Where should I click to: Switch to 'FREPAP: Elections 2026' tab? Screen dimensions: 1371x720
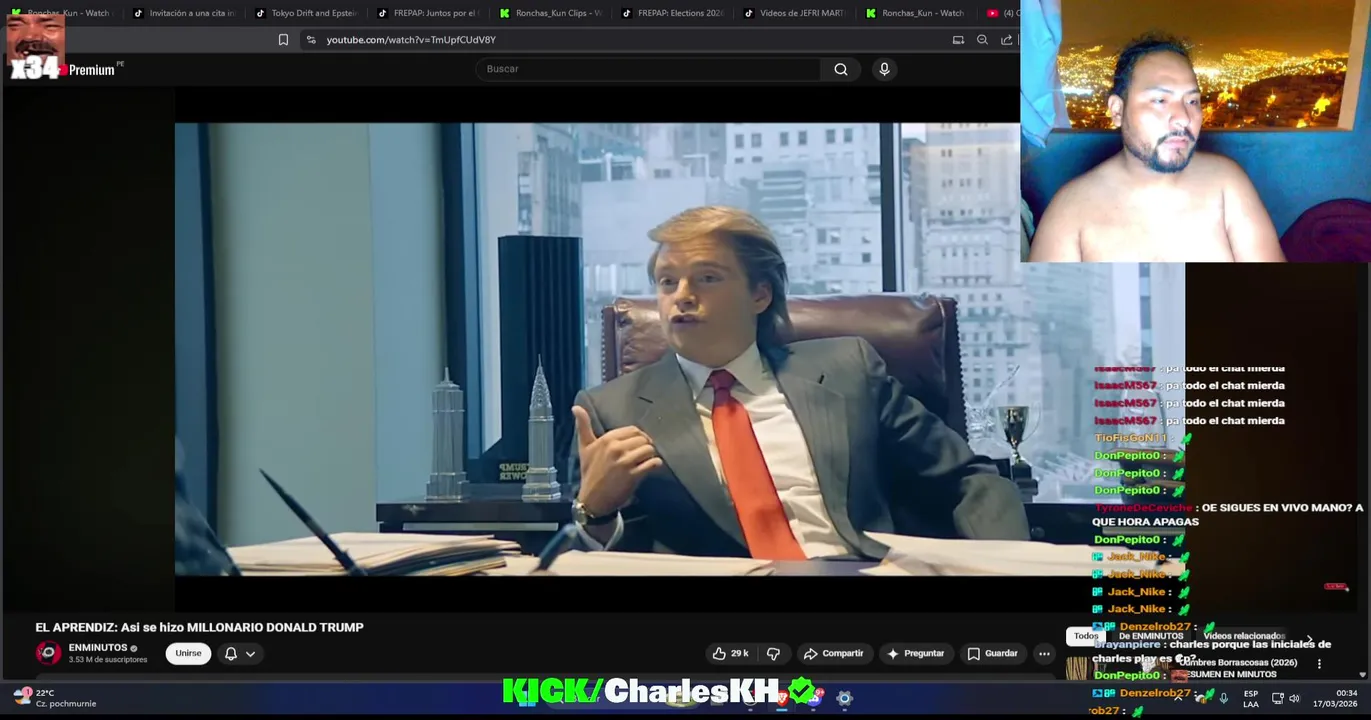click(672, 13)
